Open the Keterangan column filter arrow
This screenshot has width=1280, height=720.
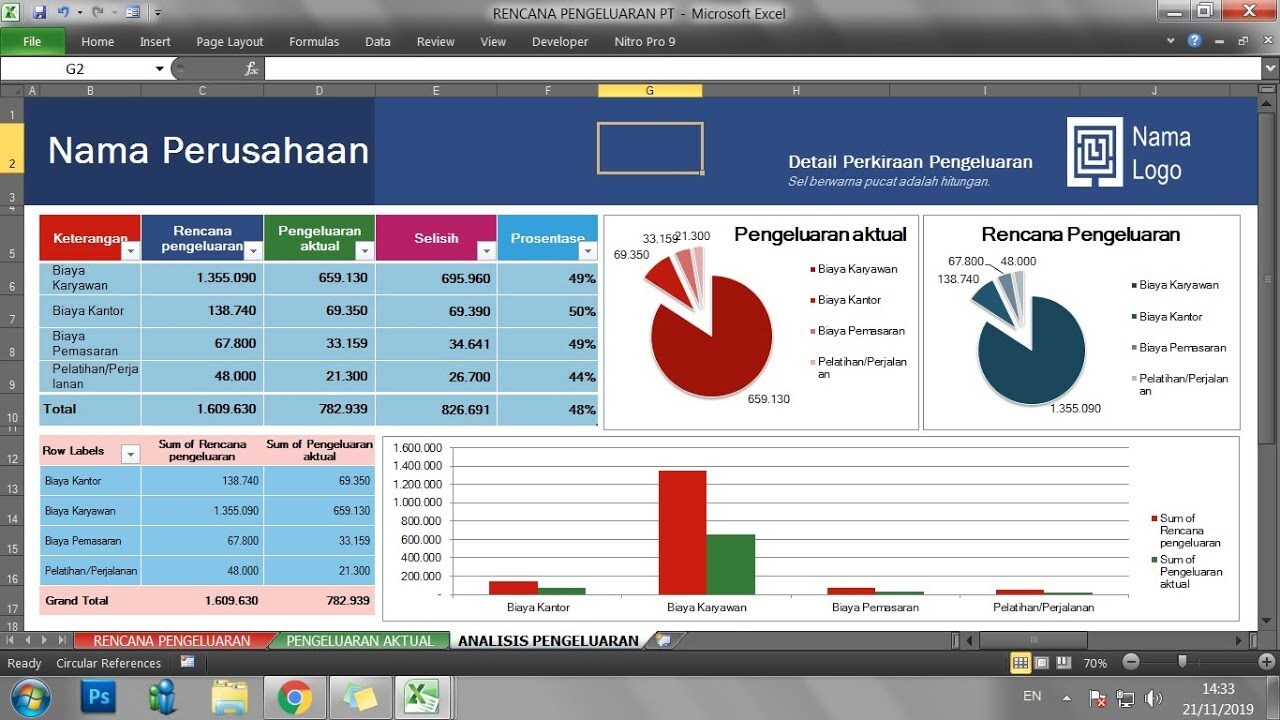pos(130,250)
